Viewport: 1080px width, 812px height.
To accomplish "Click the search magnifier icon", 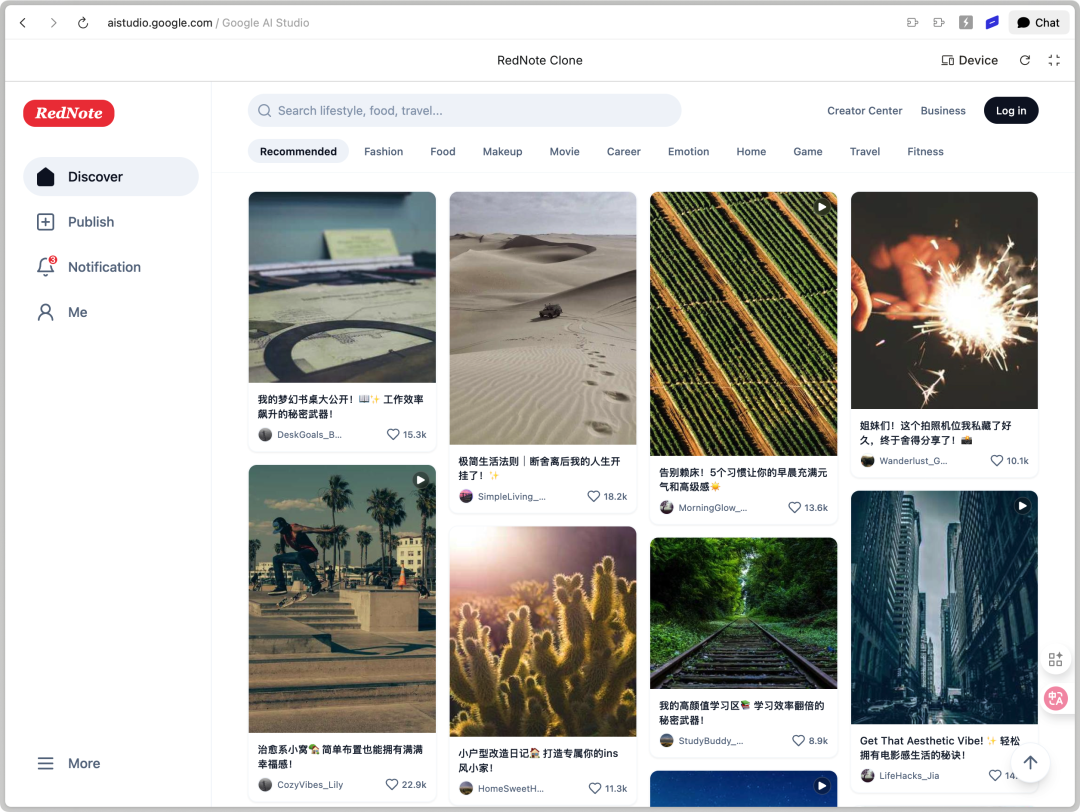I will pos(264,110).
